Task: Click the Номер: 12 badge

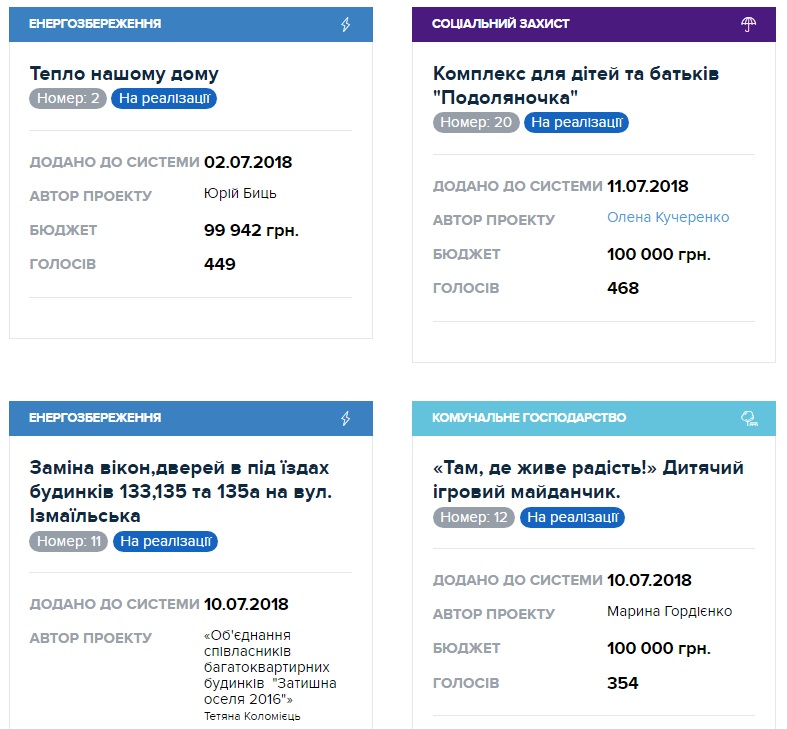Action: coord(474,517)
